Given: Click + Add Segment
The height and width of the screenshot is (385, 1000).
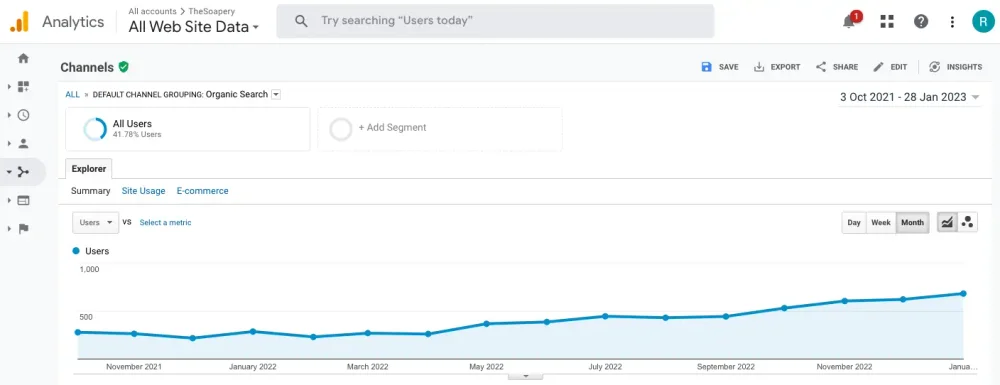Looking at the screenshot, I should (x=440, y=129).
